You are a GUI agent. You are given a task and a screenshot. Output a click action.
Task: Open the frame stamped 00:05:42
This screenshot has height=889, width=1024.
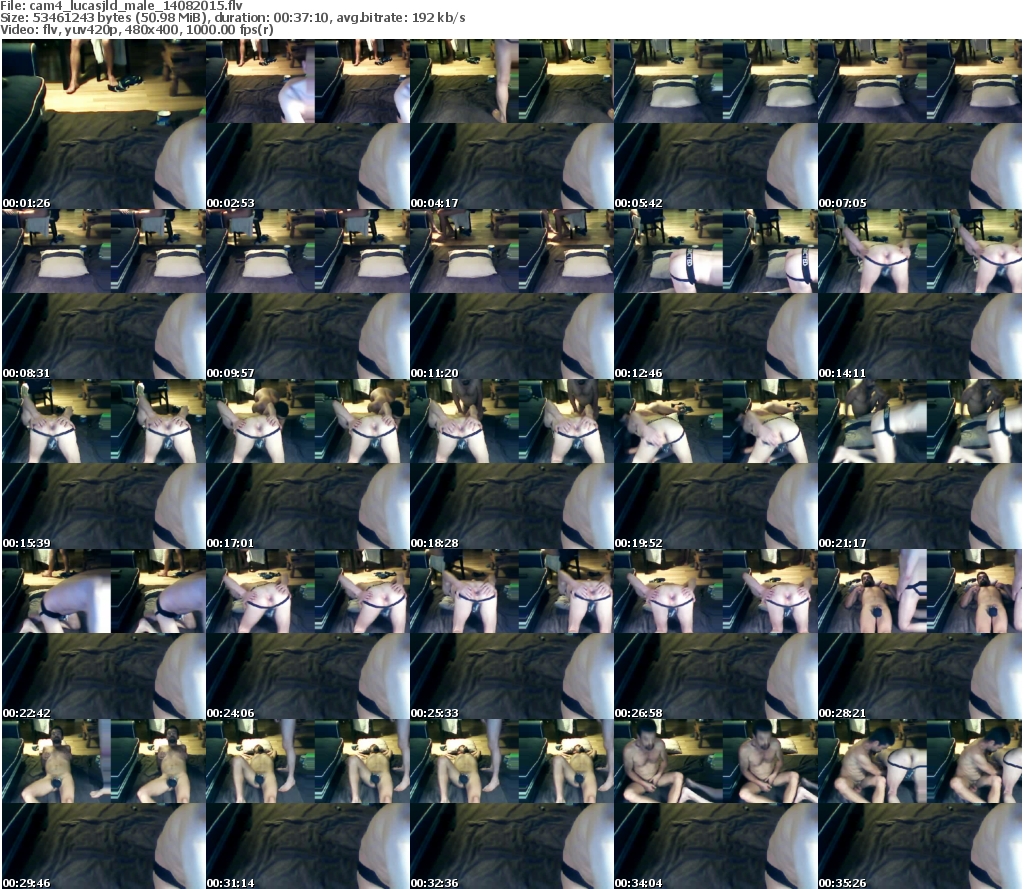pyautogui.click(x=715, y=124)
